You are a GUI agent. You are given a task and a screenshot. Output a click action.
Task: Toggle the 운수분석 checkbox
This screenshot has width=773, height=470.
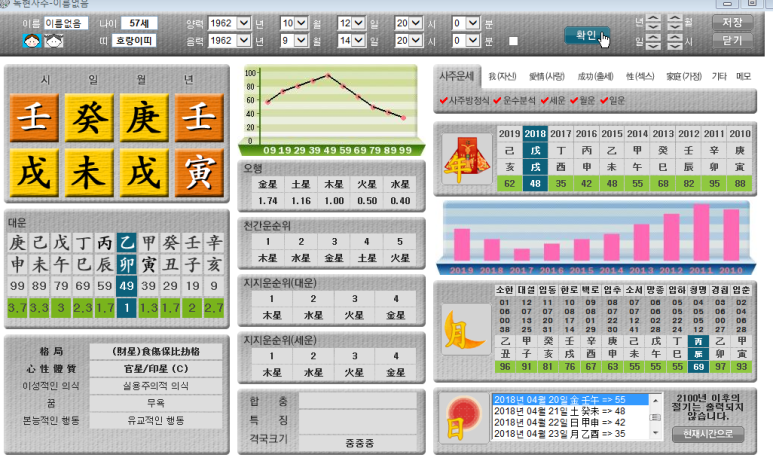pyautogui.click(x=497, y=101)
